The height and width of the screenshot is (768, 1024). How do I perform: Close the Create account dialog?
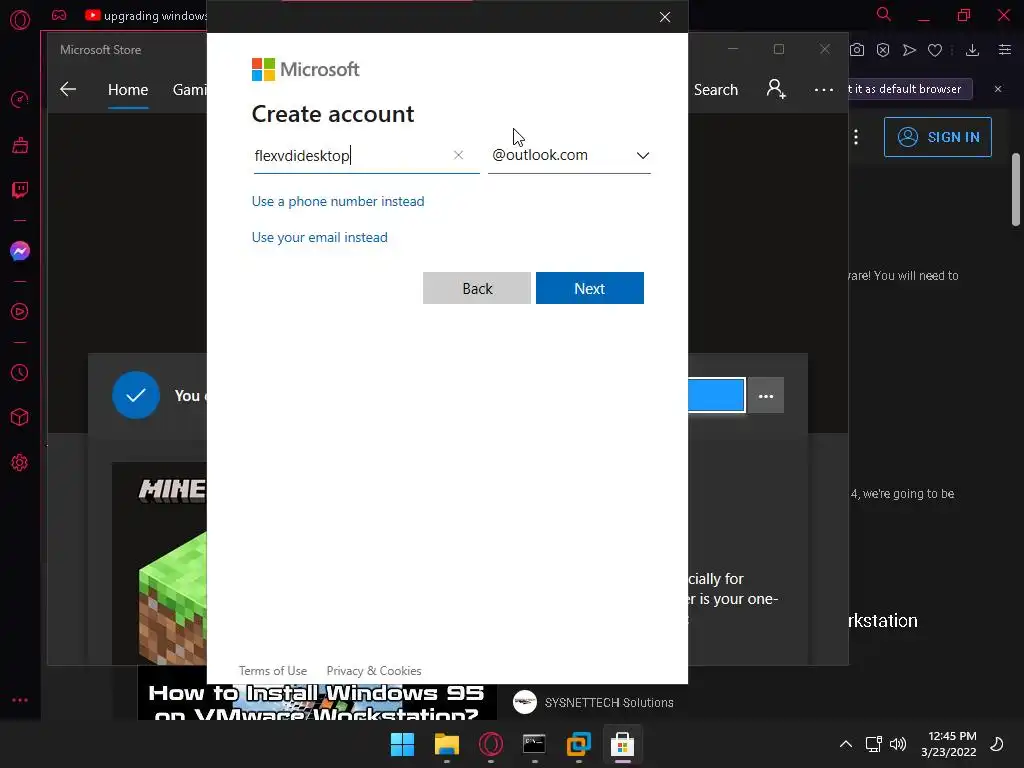665,17
